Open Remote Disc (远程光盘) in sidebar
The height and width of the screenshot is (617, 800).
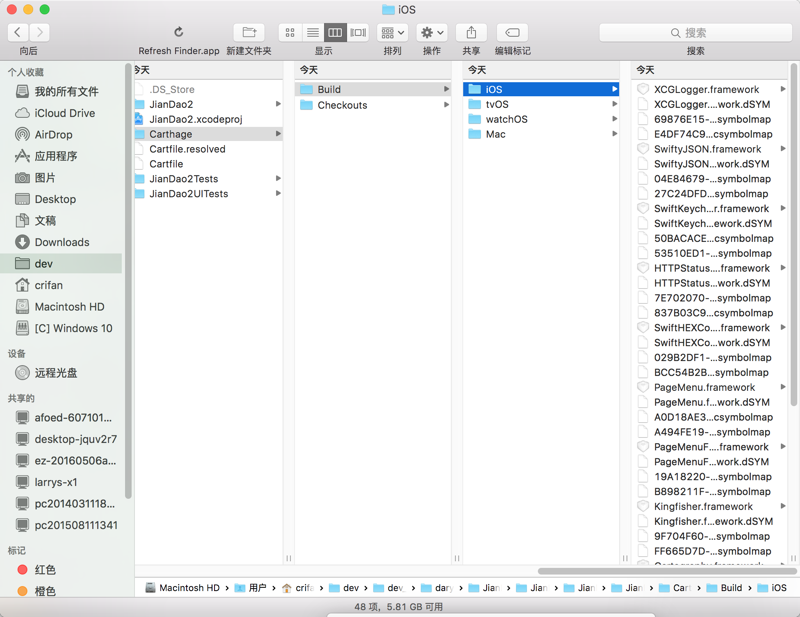click(x=61, y=373)
